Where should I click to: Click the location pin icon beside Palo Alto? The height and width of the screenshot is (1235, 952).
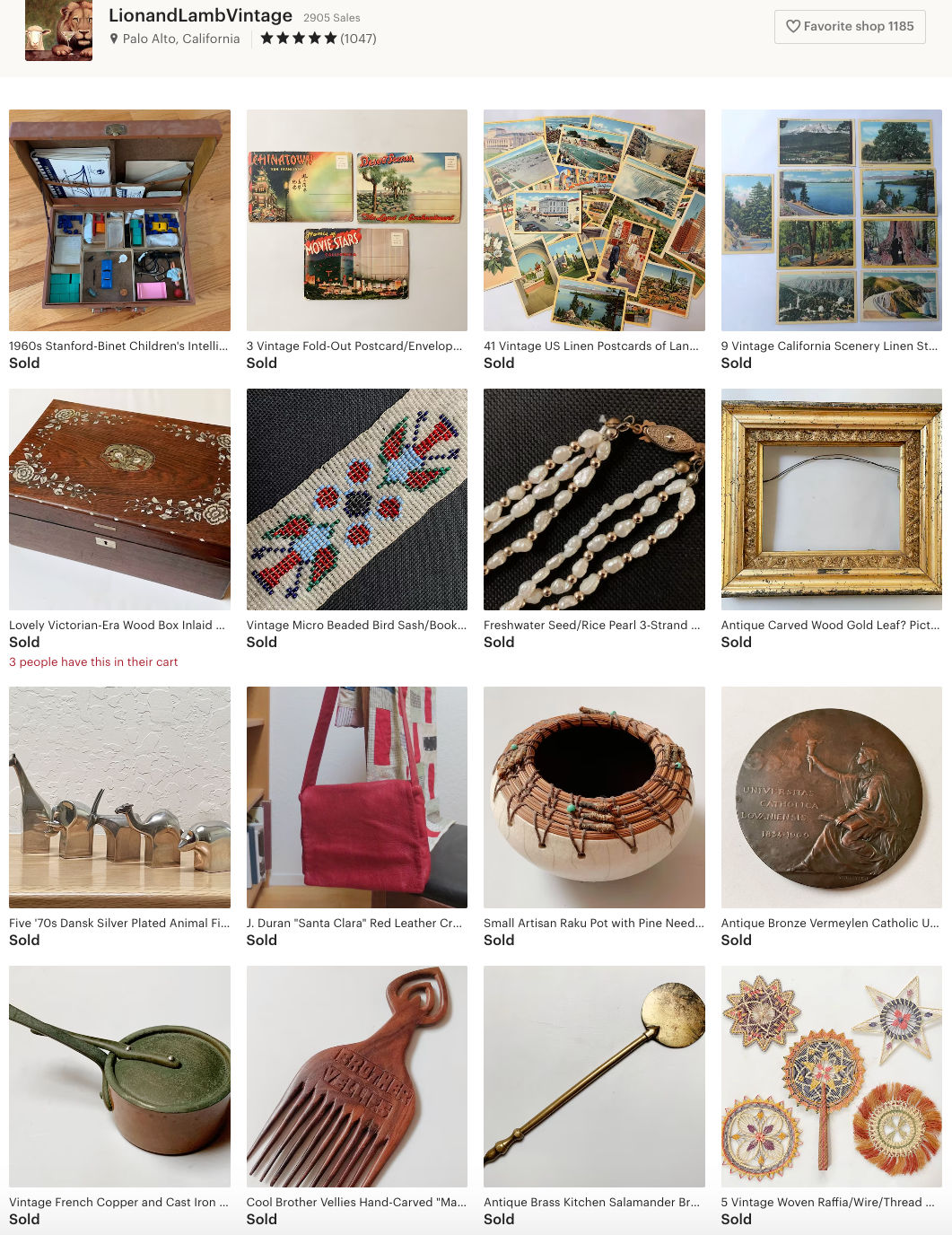(114, 39)
